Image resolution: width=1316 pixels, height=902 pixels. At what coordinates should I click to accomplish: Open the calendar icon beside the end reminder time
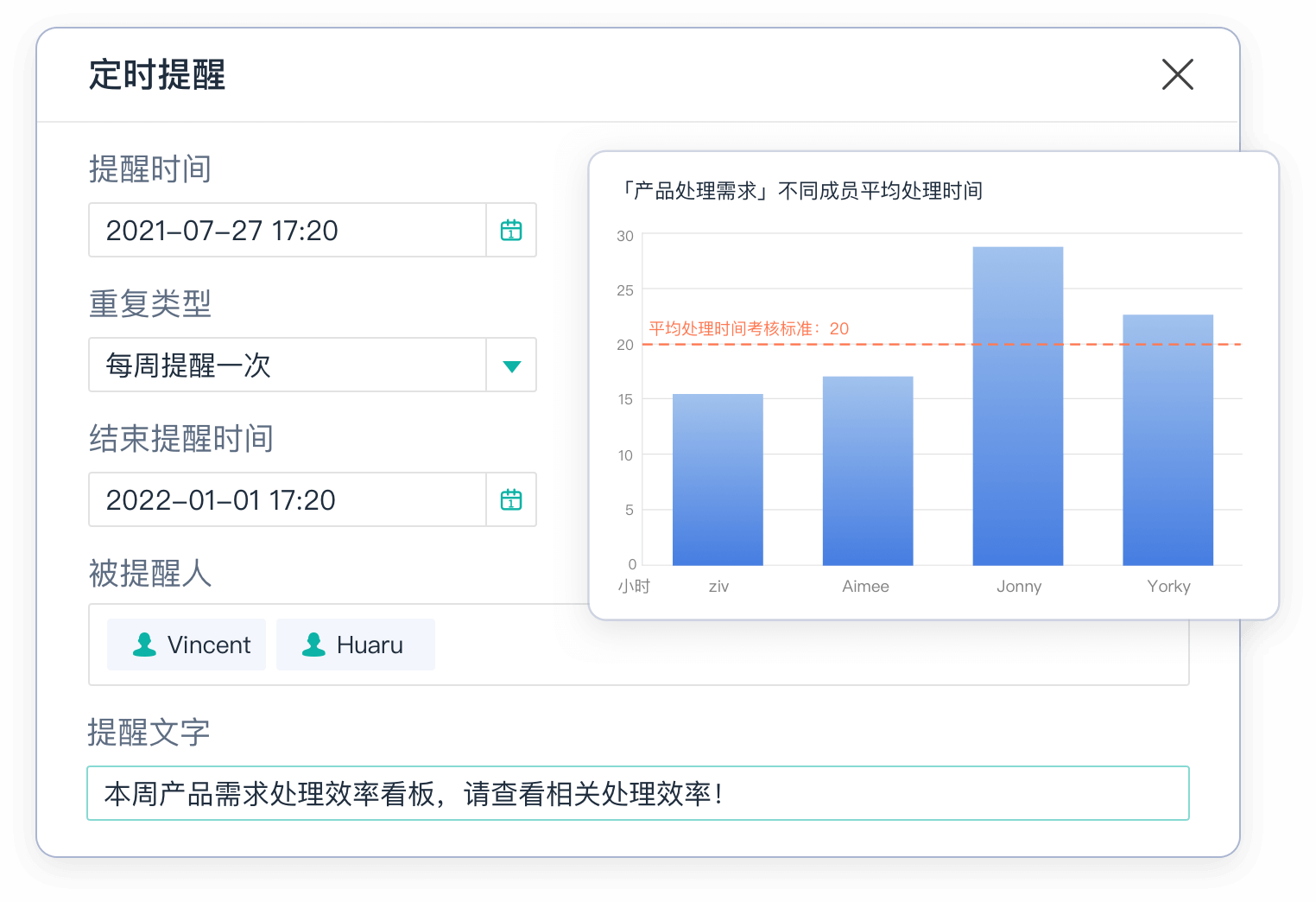click(x=511, y=499)
